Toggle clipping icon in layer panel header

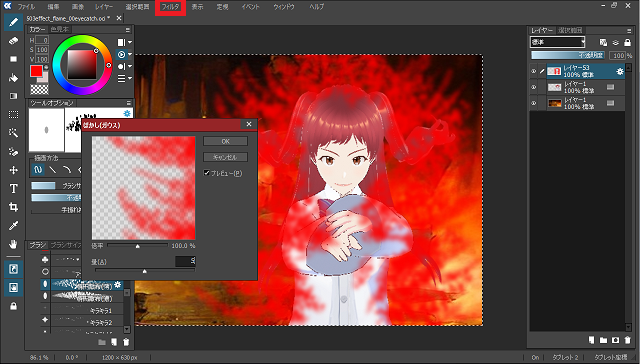[x=616, y=42]
